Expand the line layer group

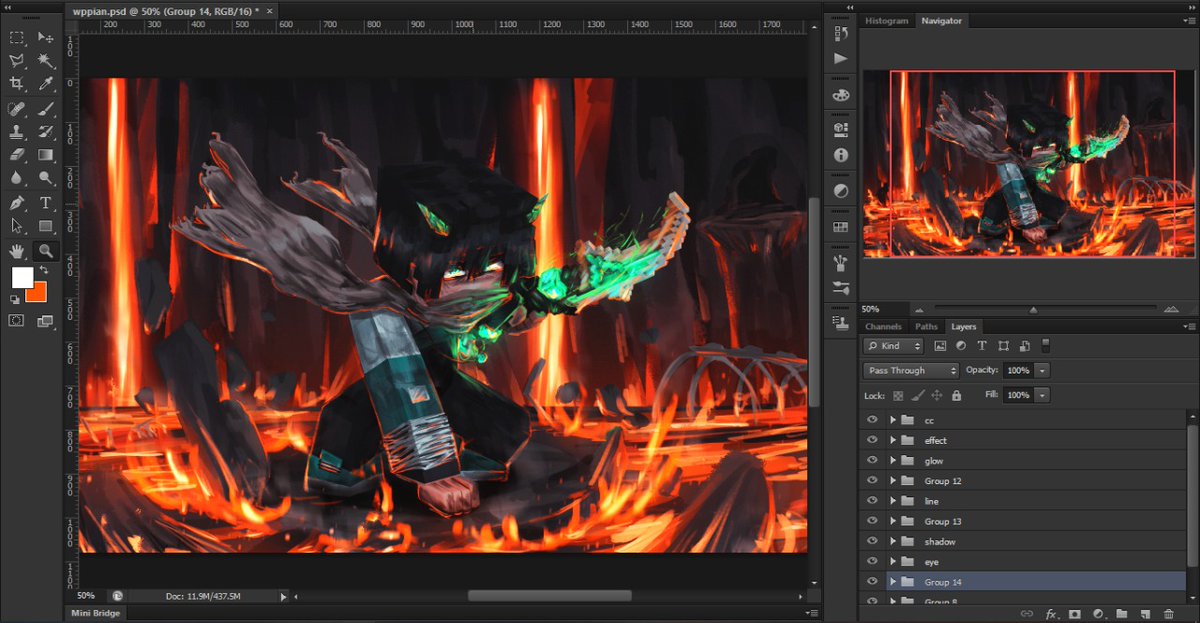893,501
